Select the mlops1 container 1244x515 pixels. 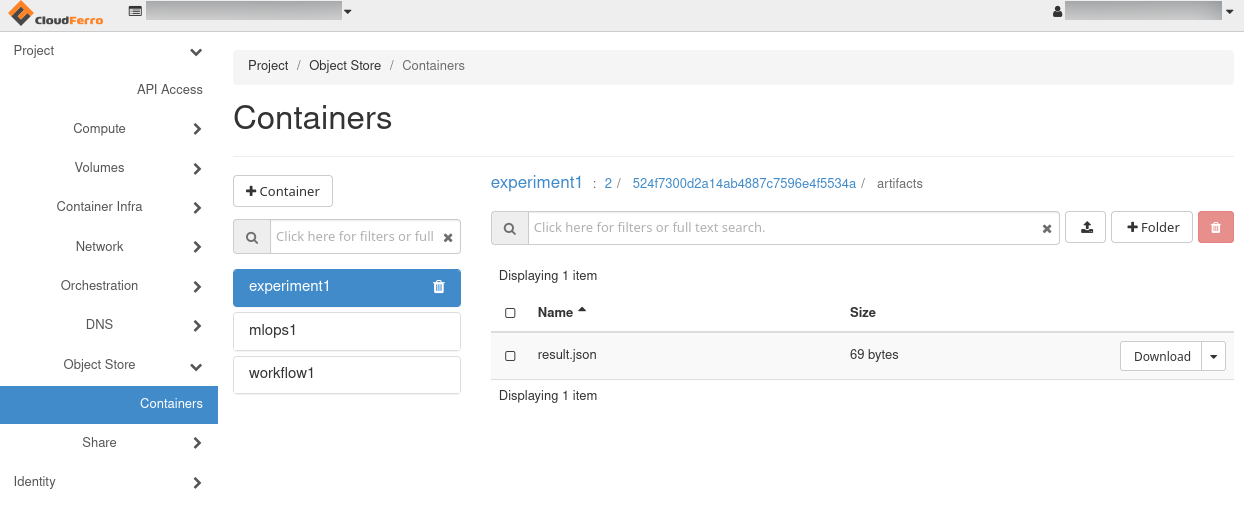click(x=347, y=331)
